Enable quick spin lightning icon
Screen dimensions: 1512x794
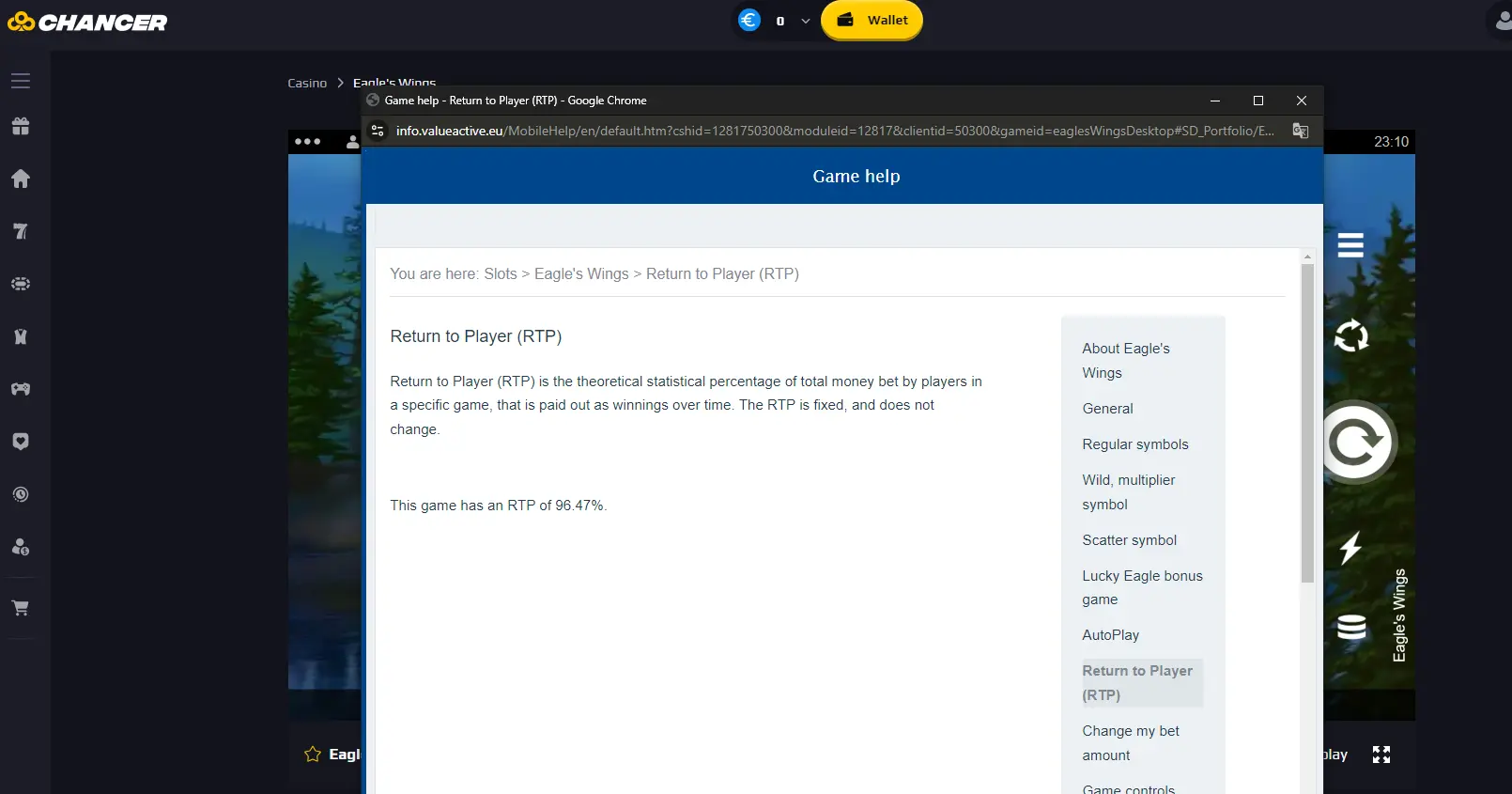coord(1350,547)
